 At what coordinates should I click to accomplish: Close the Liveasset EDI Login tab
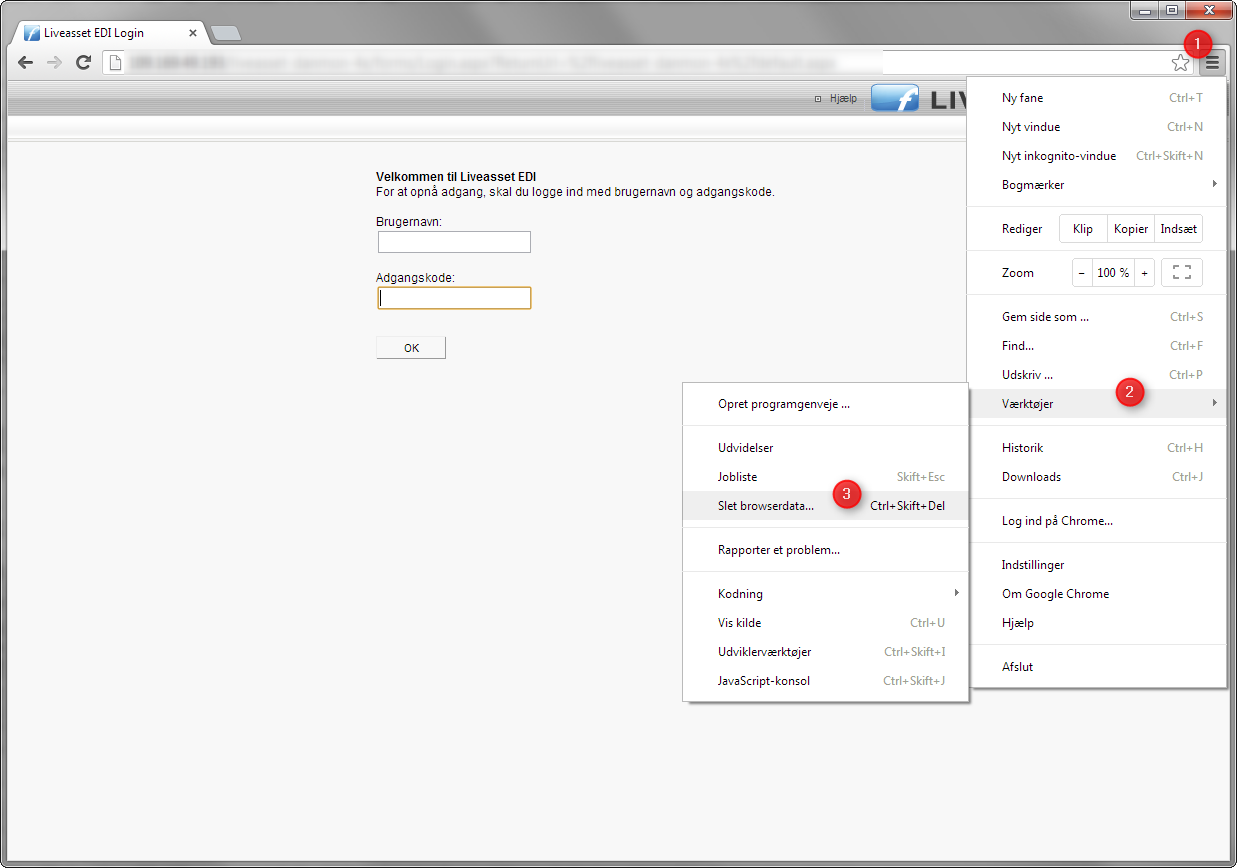[193, 33]
